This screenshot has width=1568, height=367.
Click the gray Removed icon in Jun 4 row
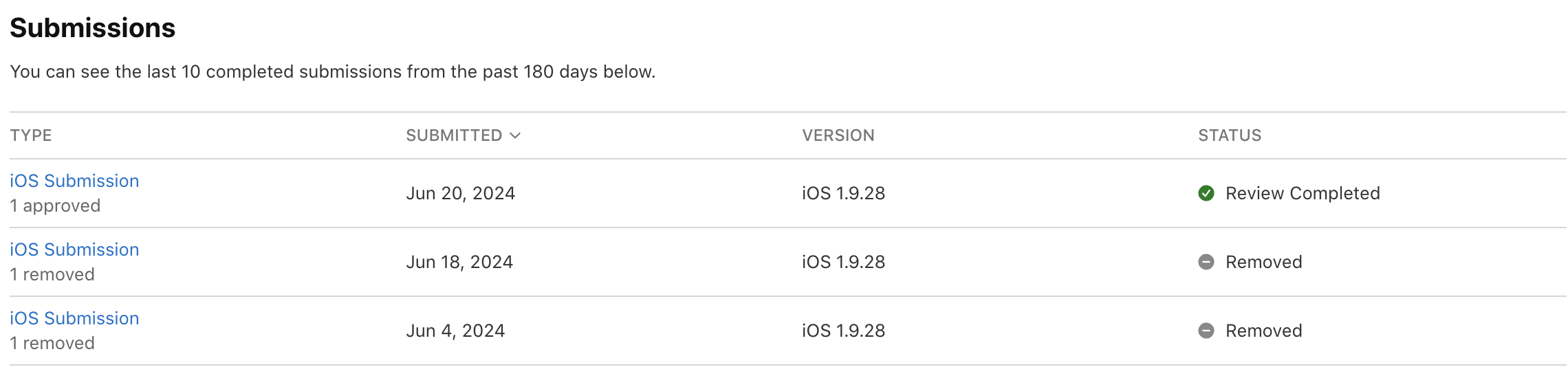[x=1206, y=331]
